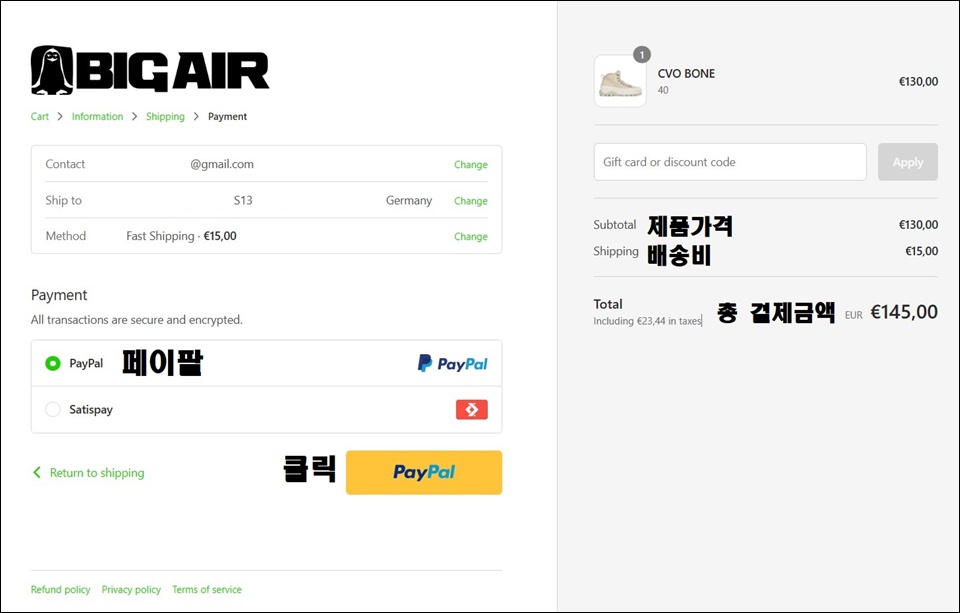Click the Subtotal €130,00 value
Screen dimensions: 960x613
point(918,225)
